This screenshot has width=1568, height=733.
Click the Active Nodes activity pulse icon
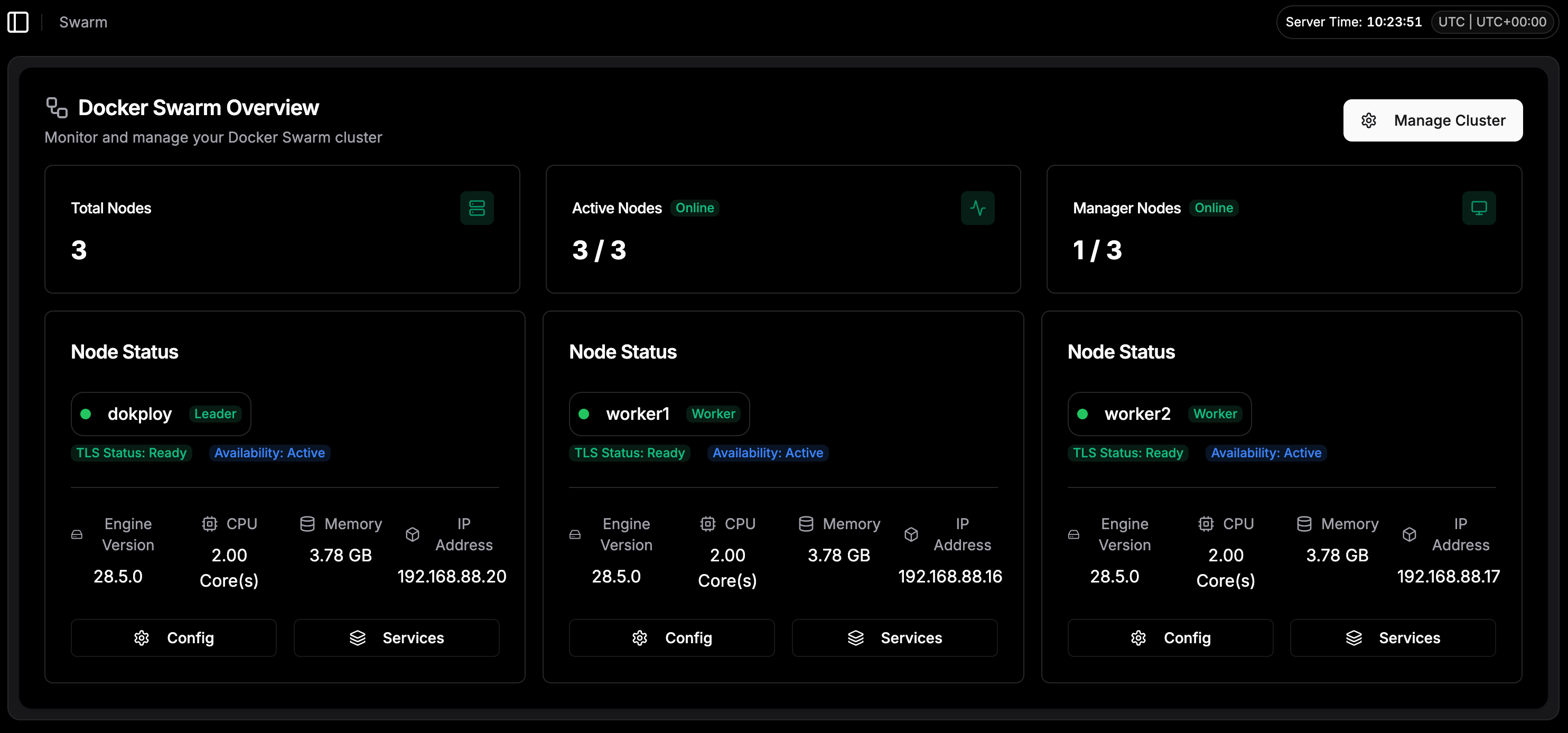tap(977, 208)
